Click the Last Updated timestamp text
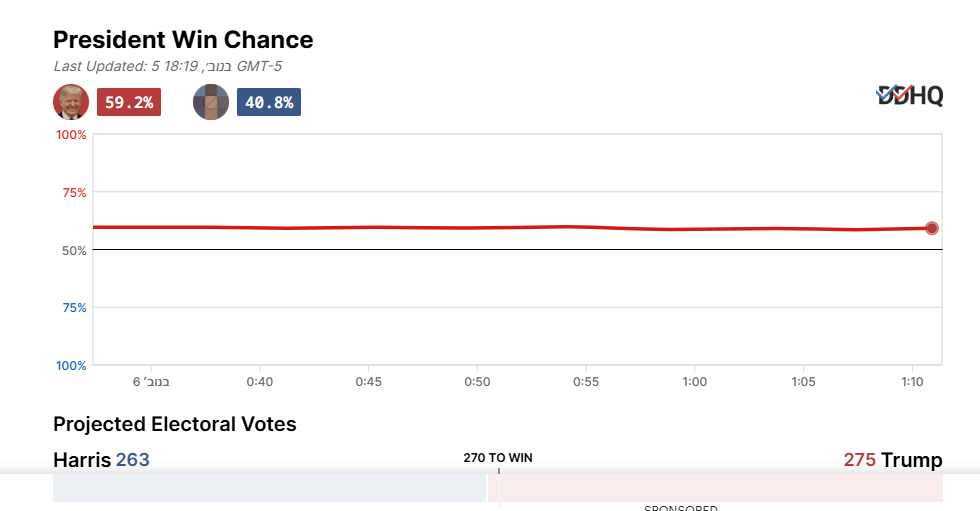 [x=168, y=66]
